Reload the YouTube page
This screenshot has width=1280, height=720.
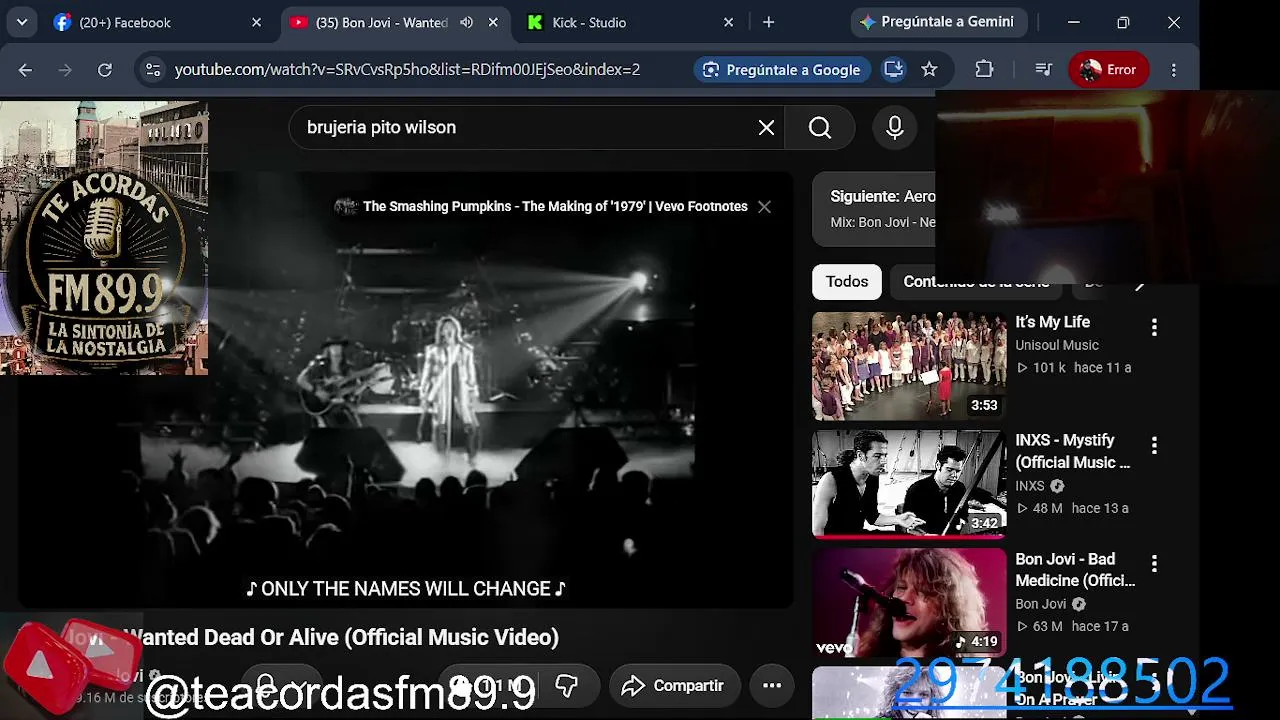click(105, 70)
